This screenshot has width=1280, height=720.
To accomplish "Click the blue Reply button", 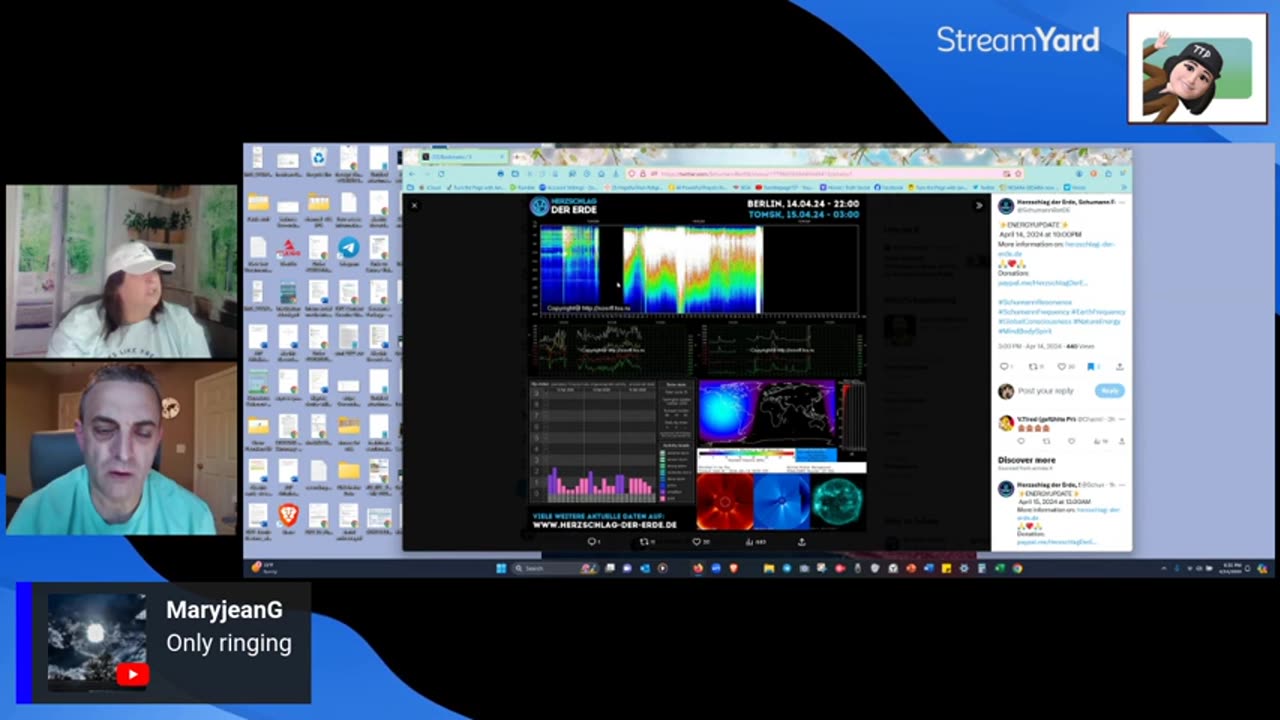I will click(x=1109, y=390).
